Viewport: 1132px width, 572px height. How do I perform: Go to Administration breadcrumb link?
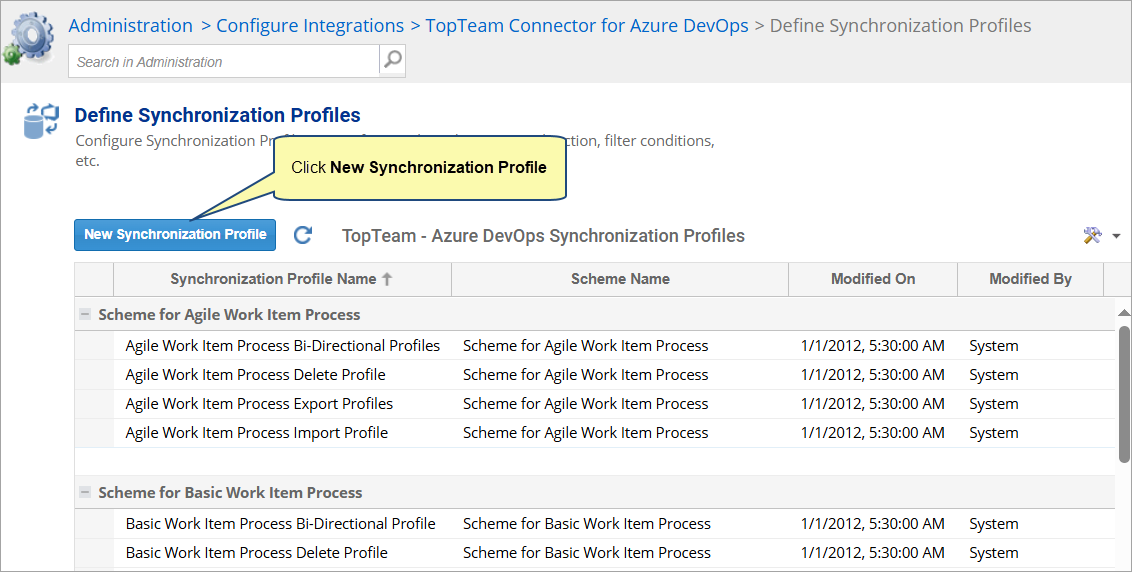[x=130, y=26]
